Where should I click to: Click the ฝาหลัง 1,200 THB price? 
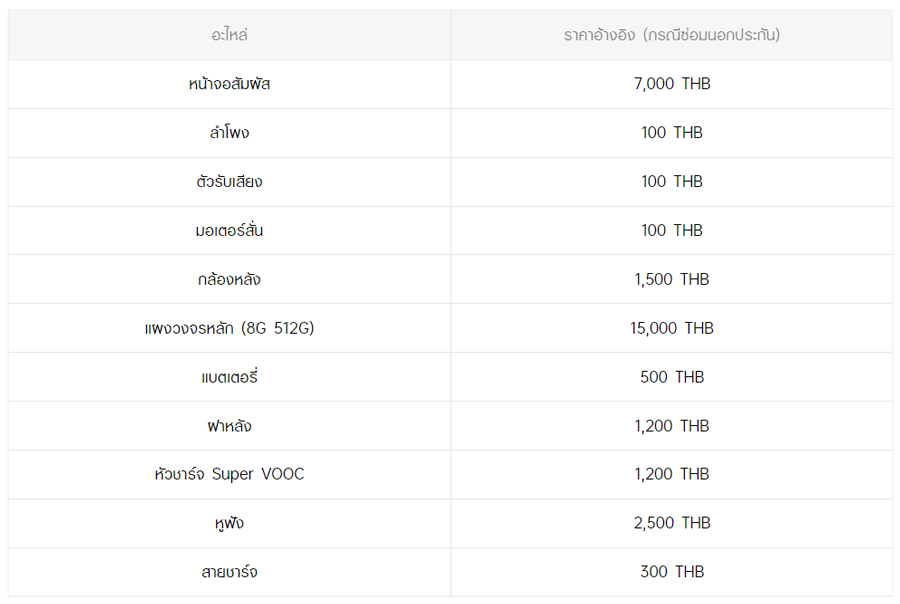pyautogui.click(x=671, y=426)
